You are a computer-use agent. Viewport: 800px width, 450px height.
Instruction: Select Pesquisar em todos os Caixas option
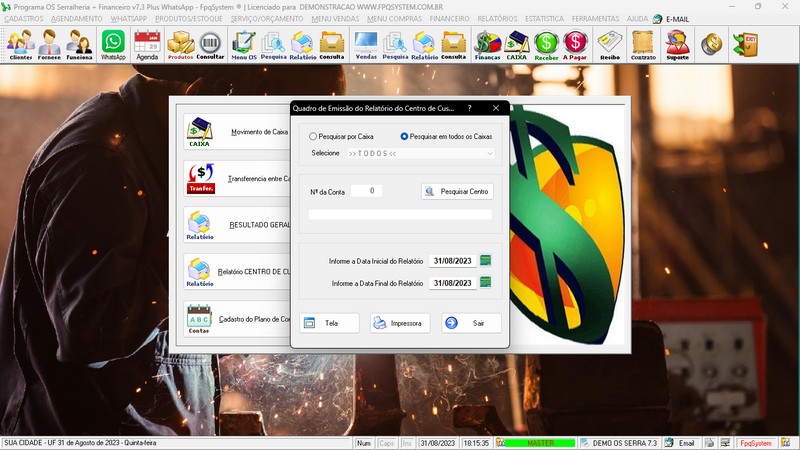[x=405, y=136]
